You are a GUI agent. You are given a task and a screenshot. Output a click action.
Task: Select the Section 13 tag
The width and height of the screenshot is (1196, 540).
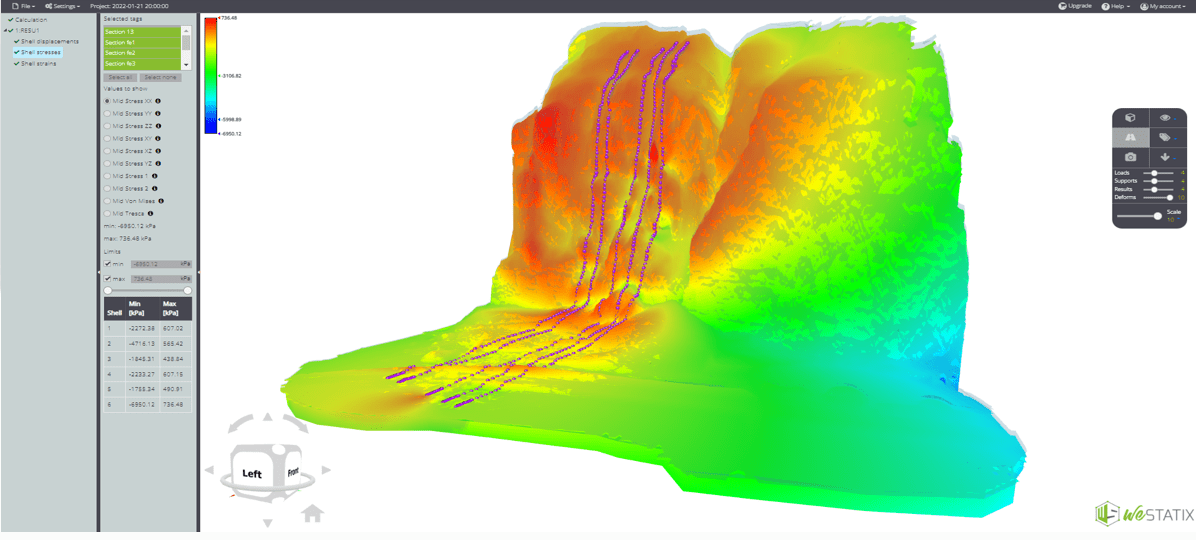[143, 31]
